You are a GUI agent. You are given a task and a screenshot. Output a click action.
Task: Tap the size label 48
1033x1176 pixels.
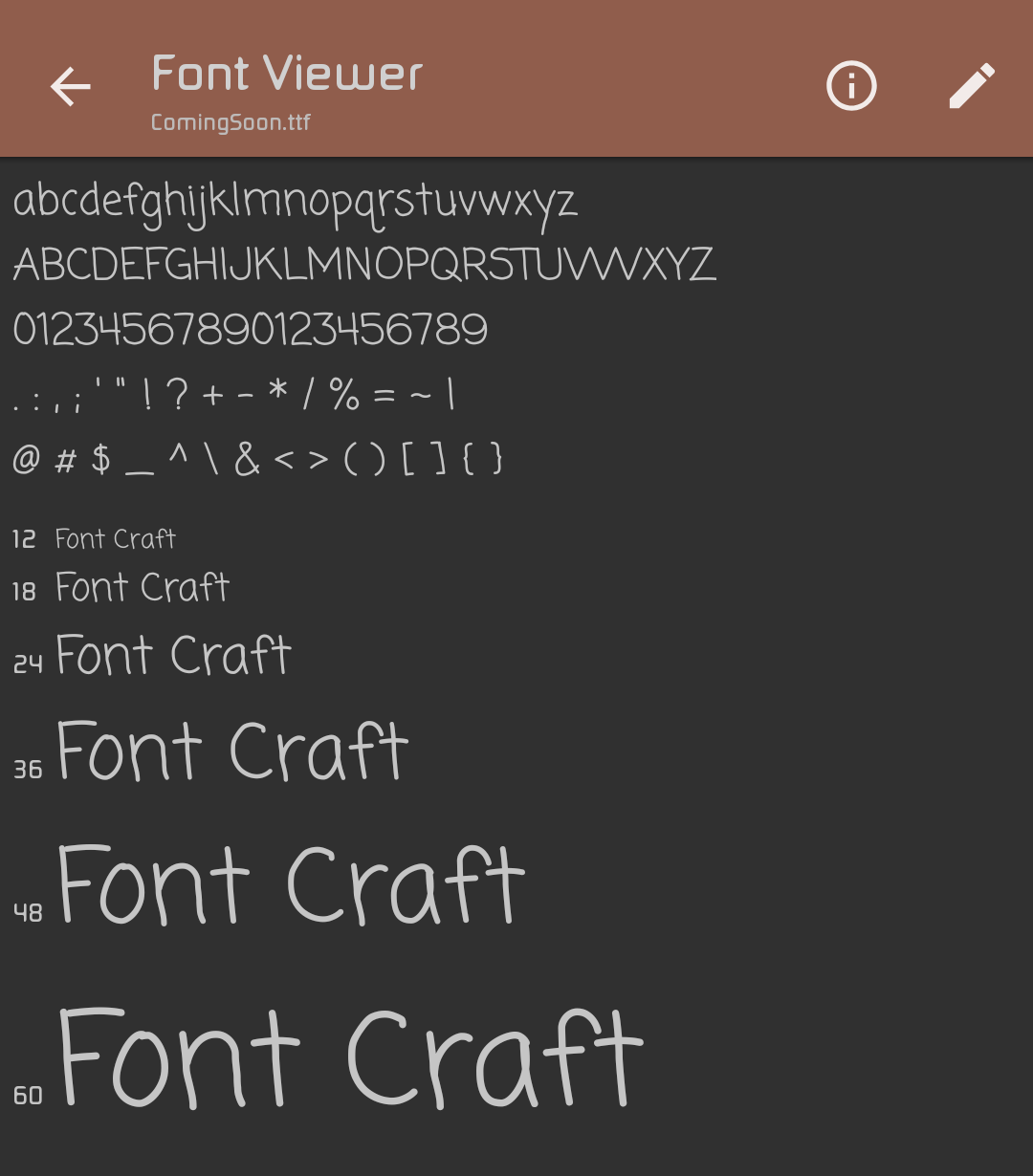click(x=28, y=912)
